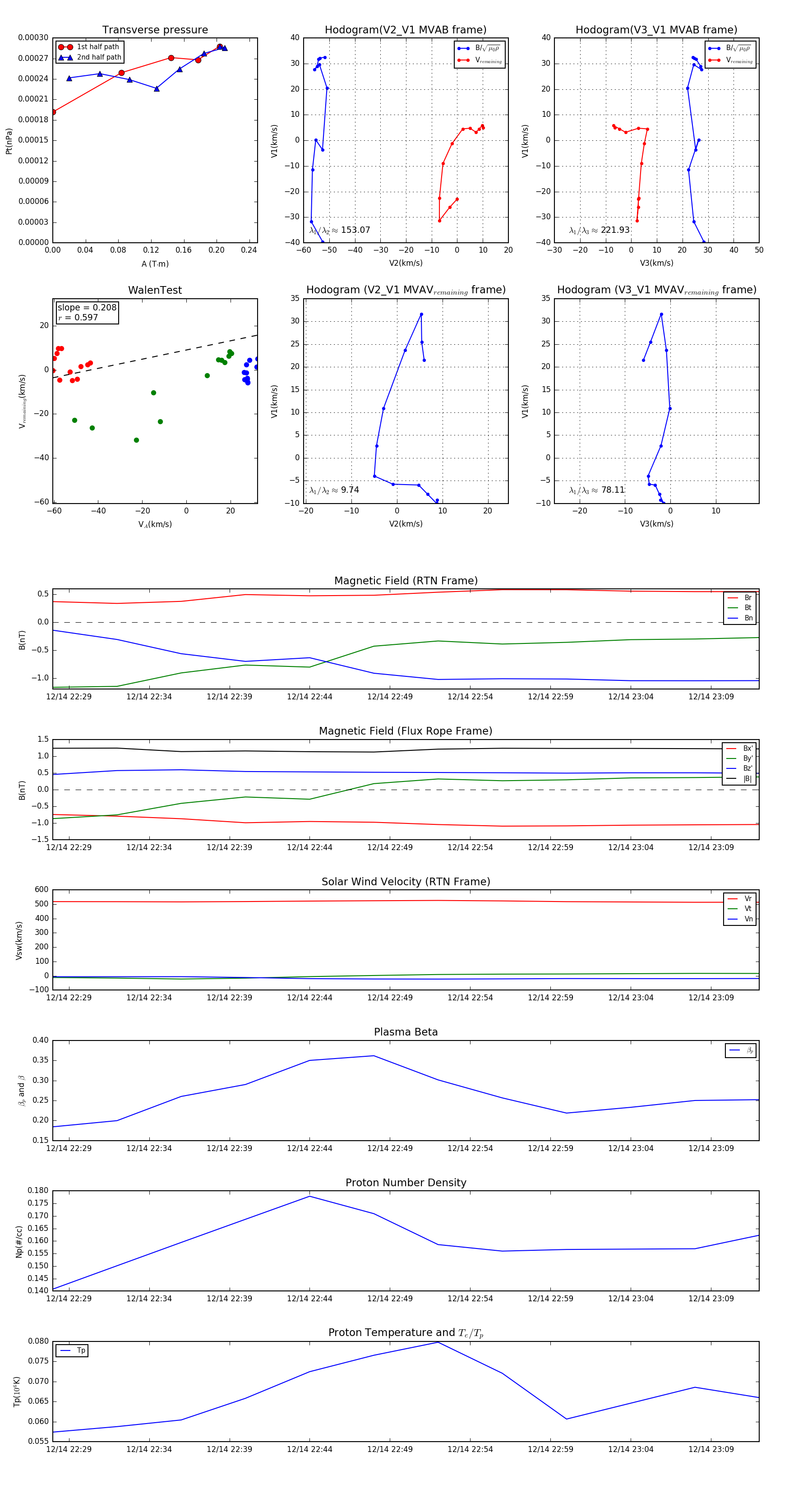Click the peak of the proton density curve
812x1489 pixels.
click(x=310, y=1196)
